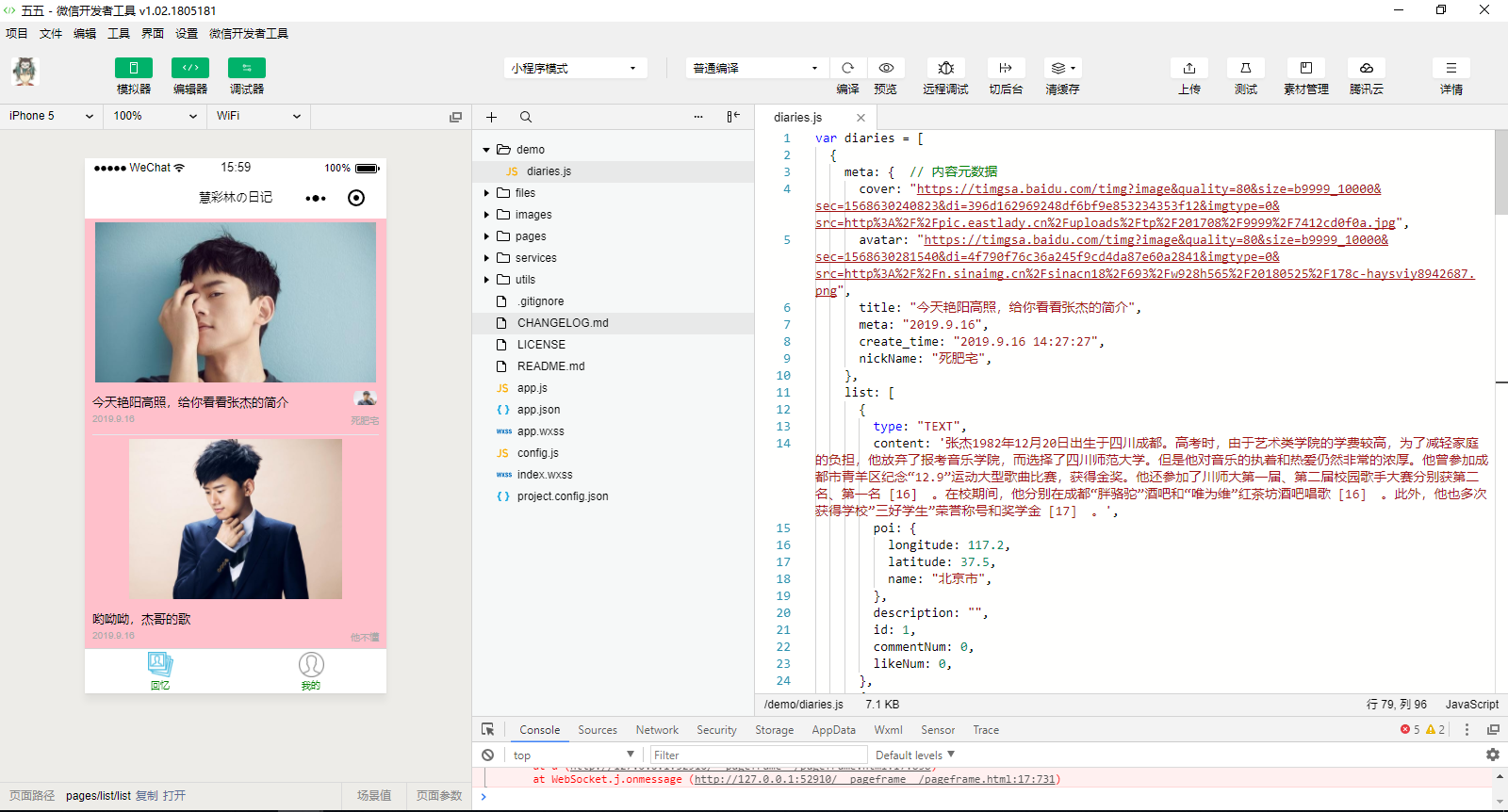
Task: Open the 项目 menu
Action: point(17,33)
